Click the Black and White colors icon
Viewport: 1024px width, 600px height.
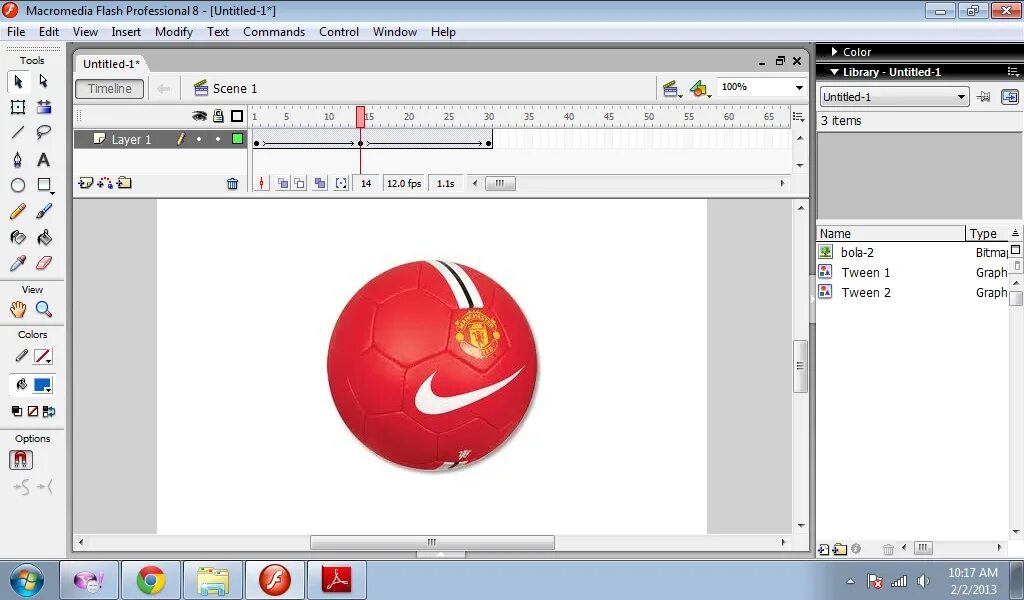17,411
